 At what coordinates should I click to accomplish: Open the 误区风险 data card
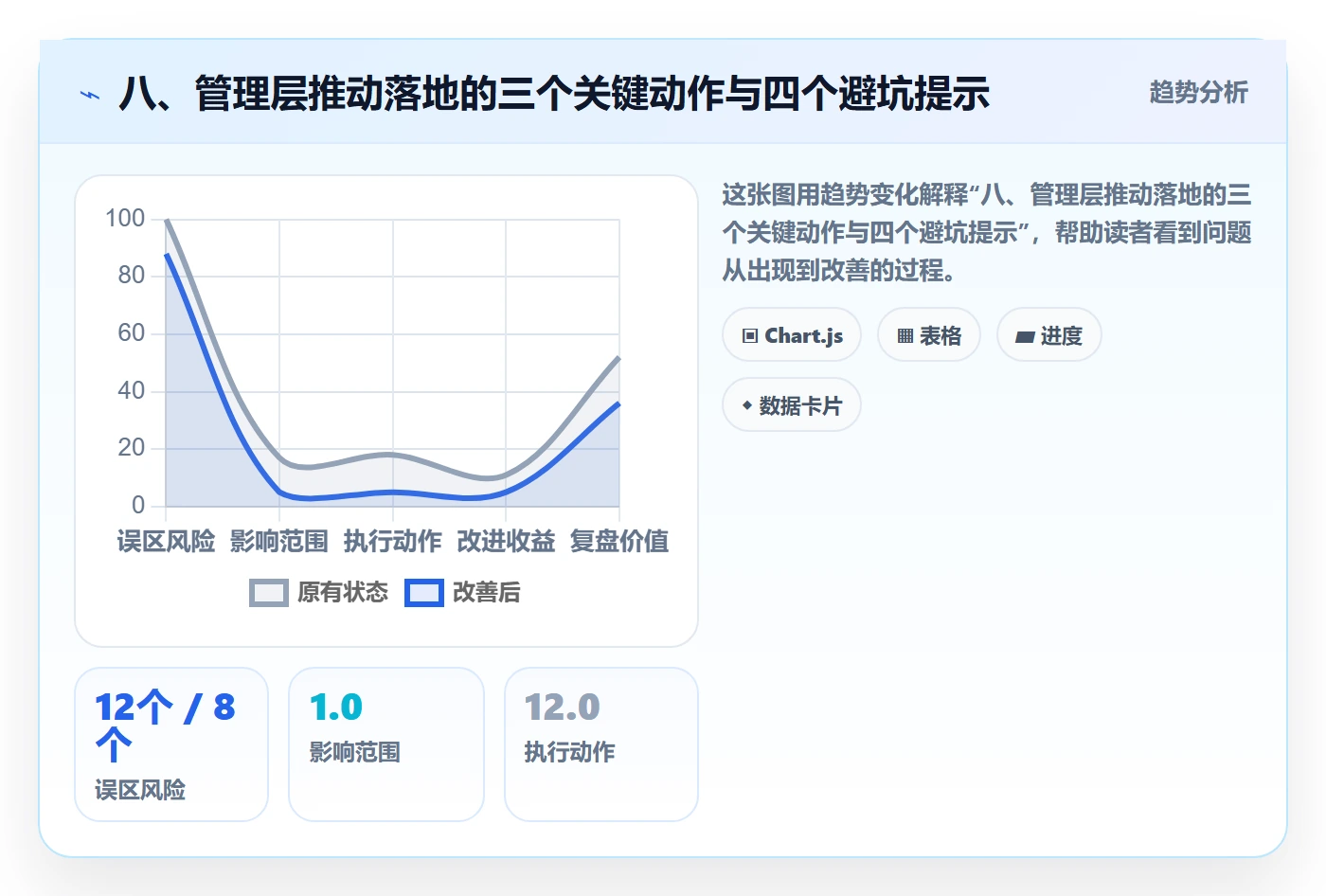(171, 744)
